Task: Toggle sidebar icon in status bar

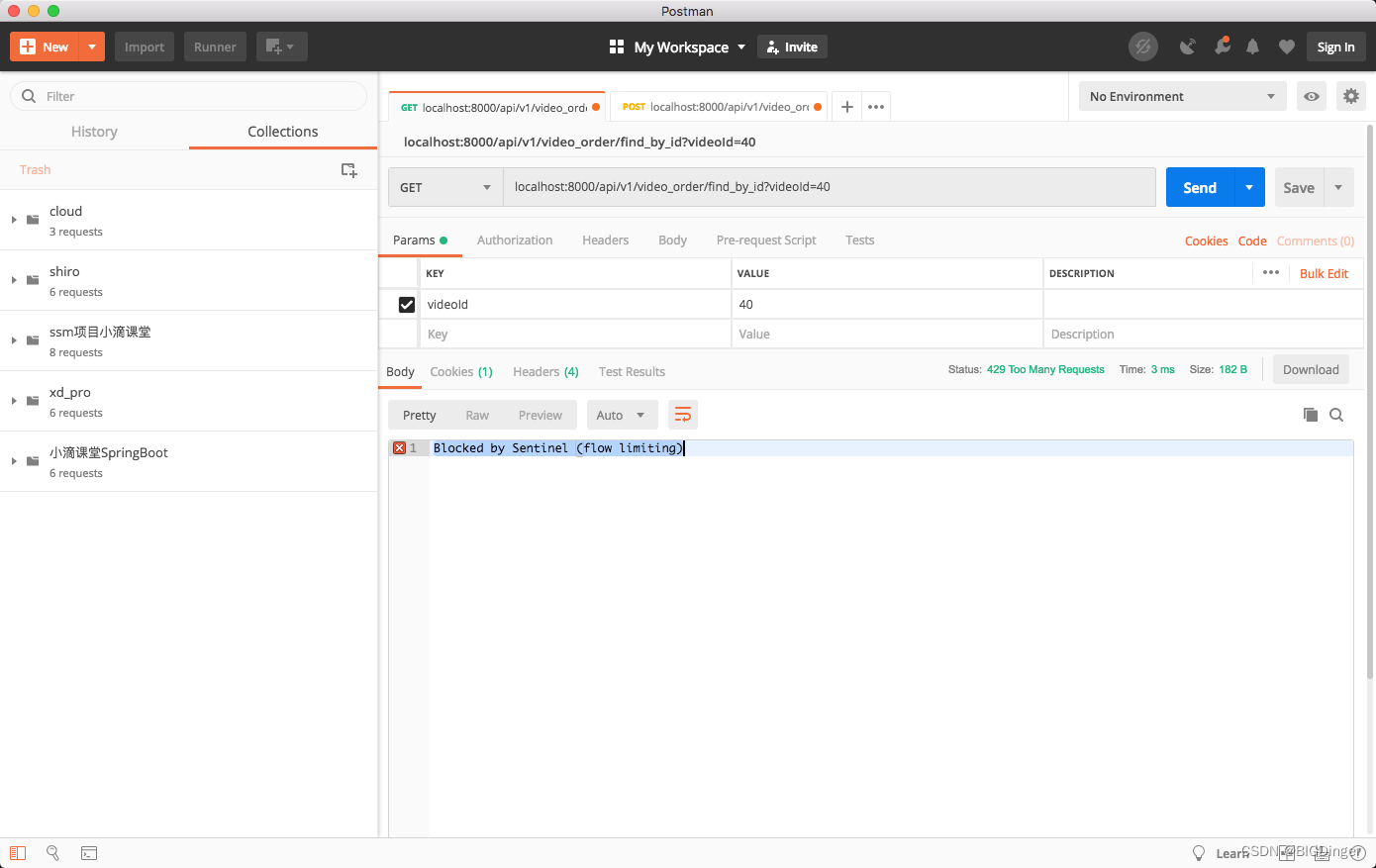Action: 18,853
